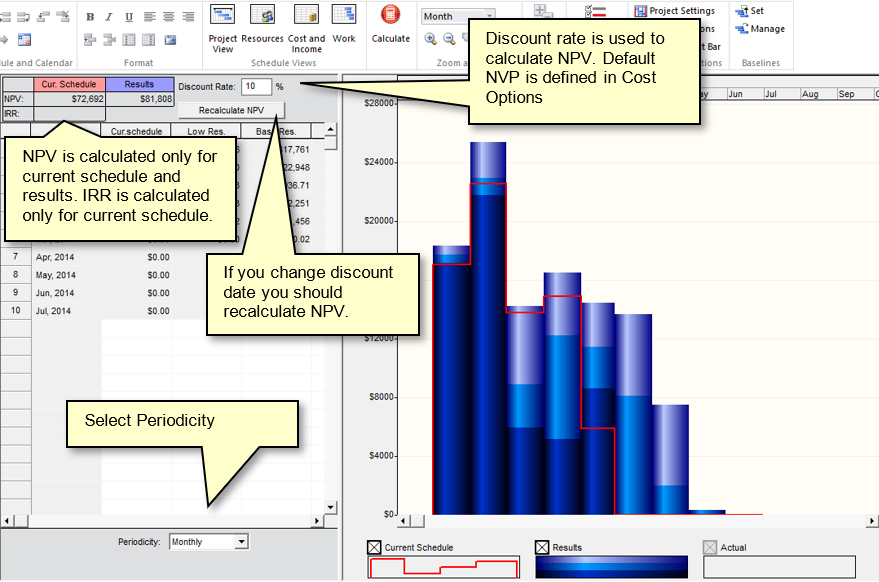Toggle bold text formatting
879x582 pixels.
[90, 17]
